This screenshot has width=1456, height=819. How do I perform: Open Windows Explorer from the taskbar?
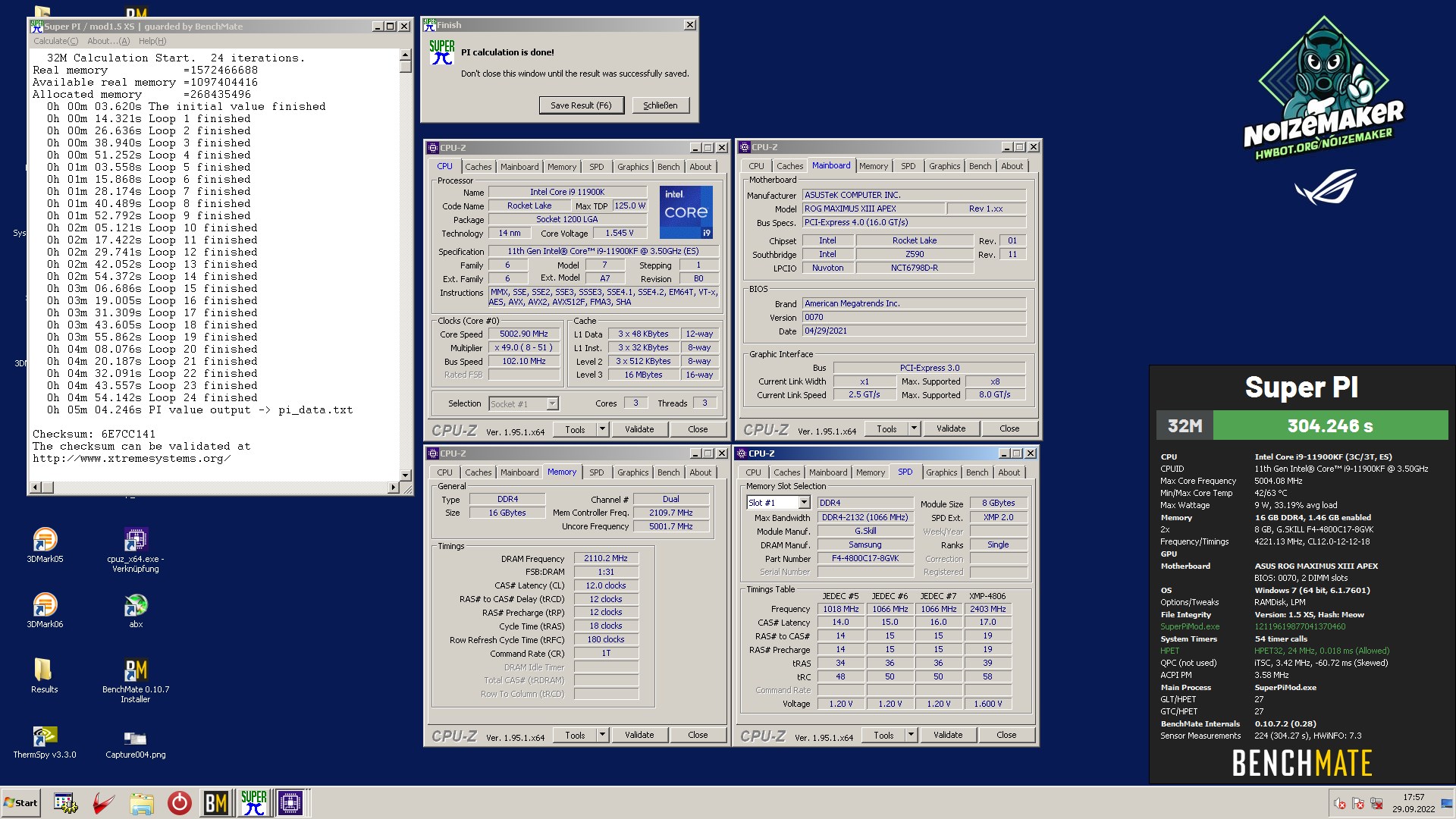142,803
